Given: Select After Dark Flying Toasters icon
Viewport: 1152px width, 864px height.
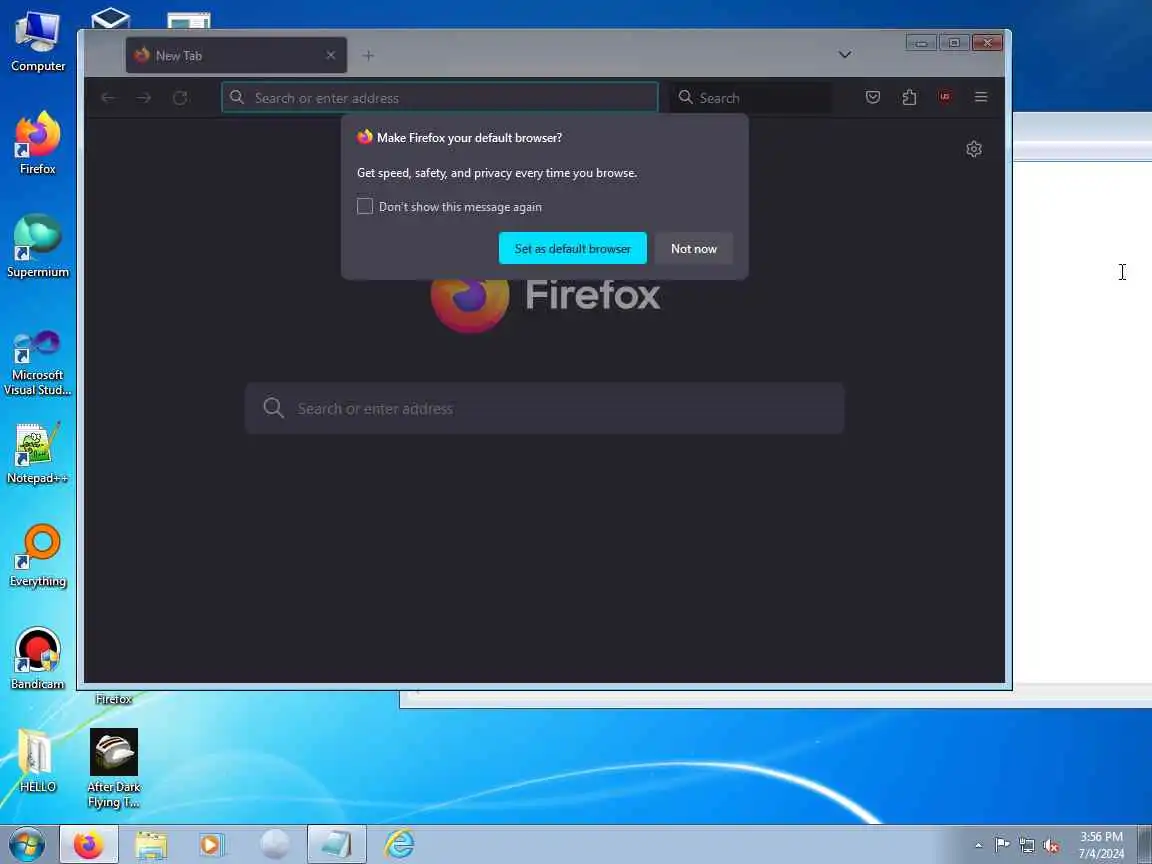Looking at the screenshot, I should pyautogui.click(x=114, y=768).
